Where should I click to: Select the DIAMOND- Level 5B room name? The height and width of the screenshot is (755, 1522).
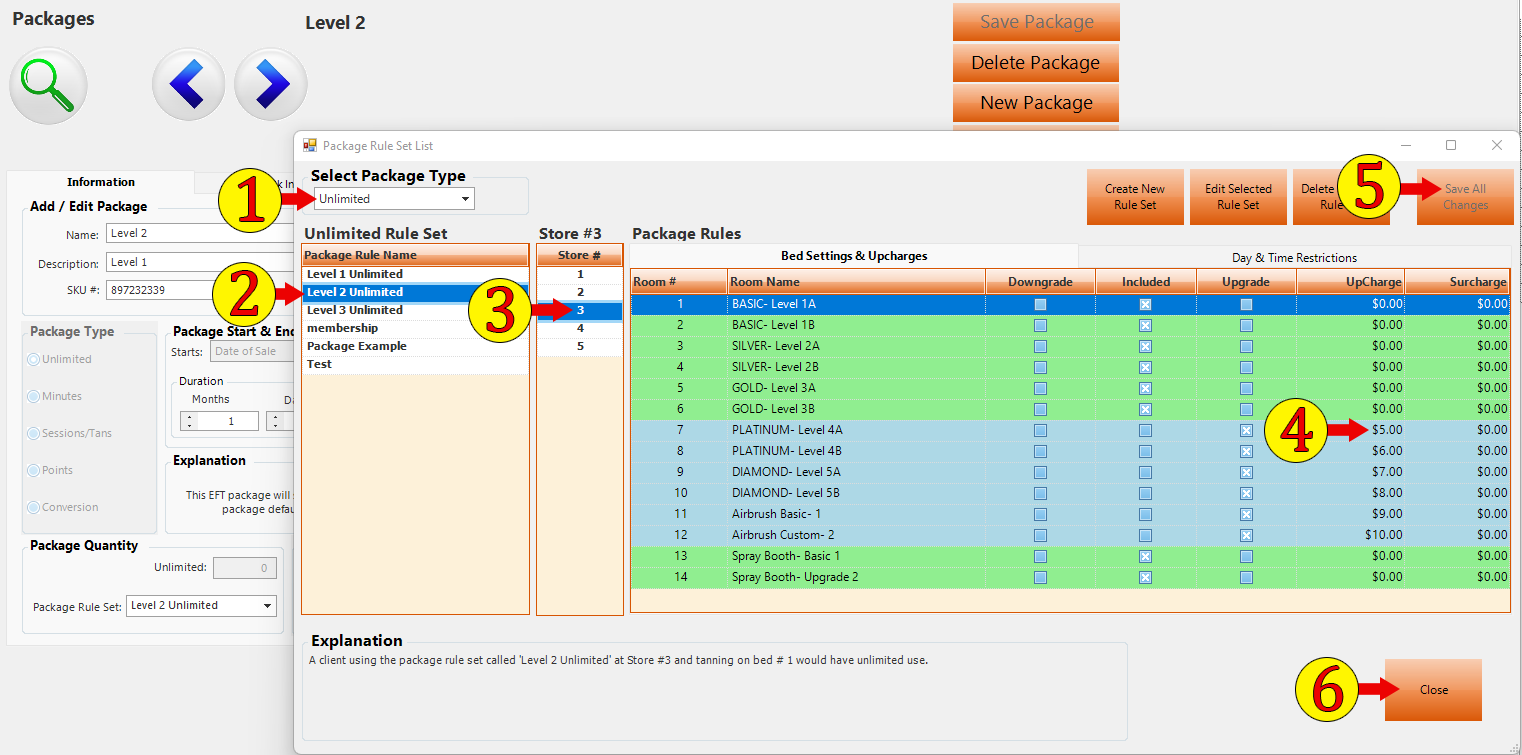click(x=786, y=493)
